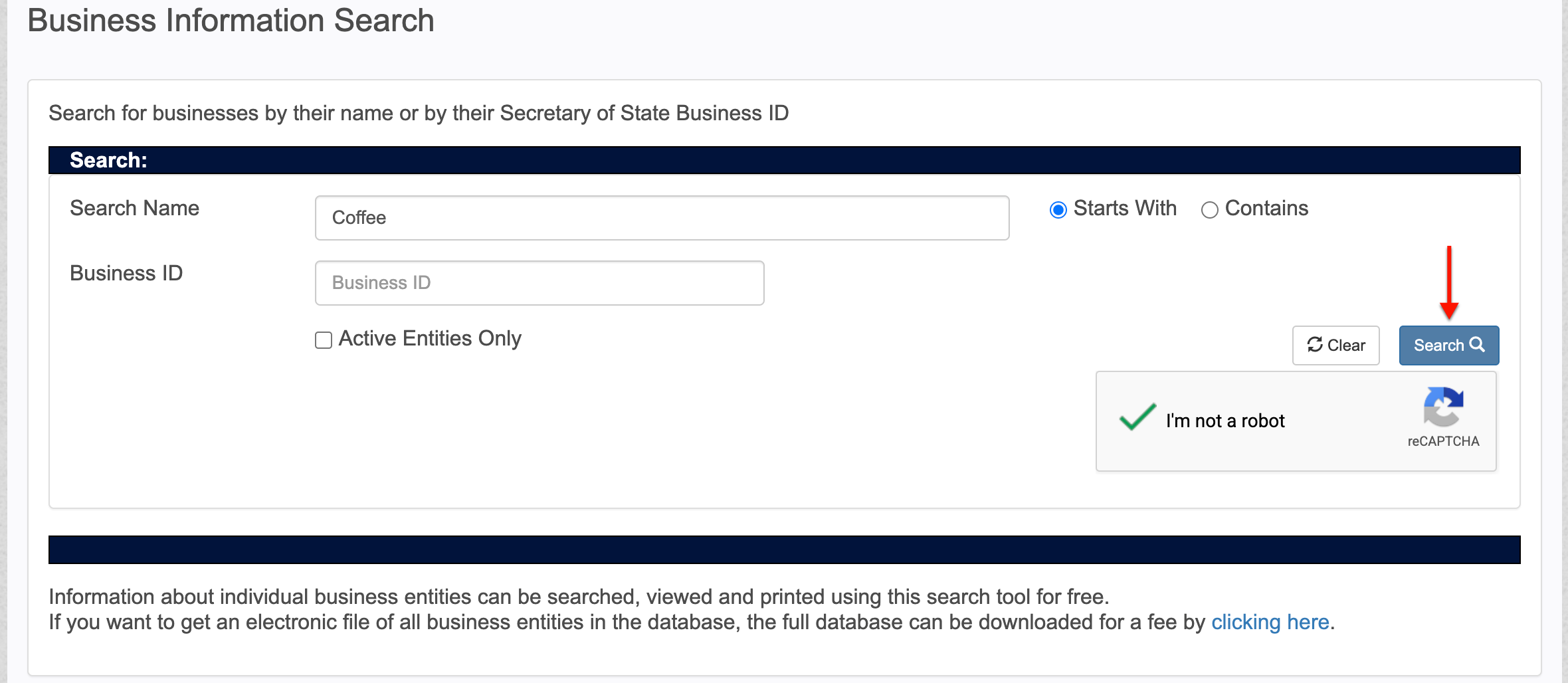Focus the empty Business ID input field
The width and height of the screenshot is (1568, 683).
point(539,283)
